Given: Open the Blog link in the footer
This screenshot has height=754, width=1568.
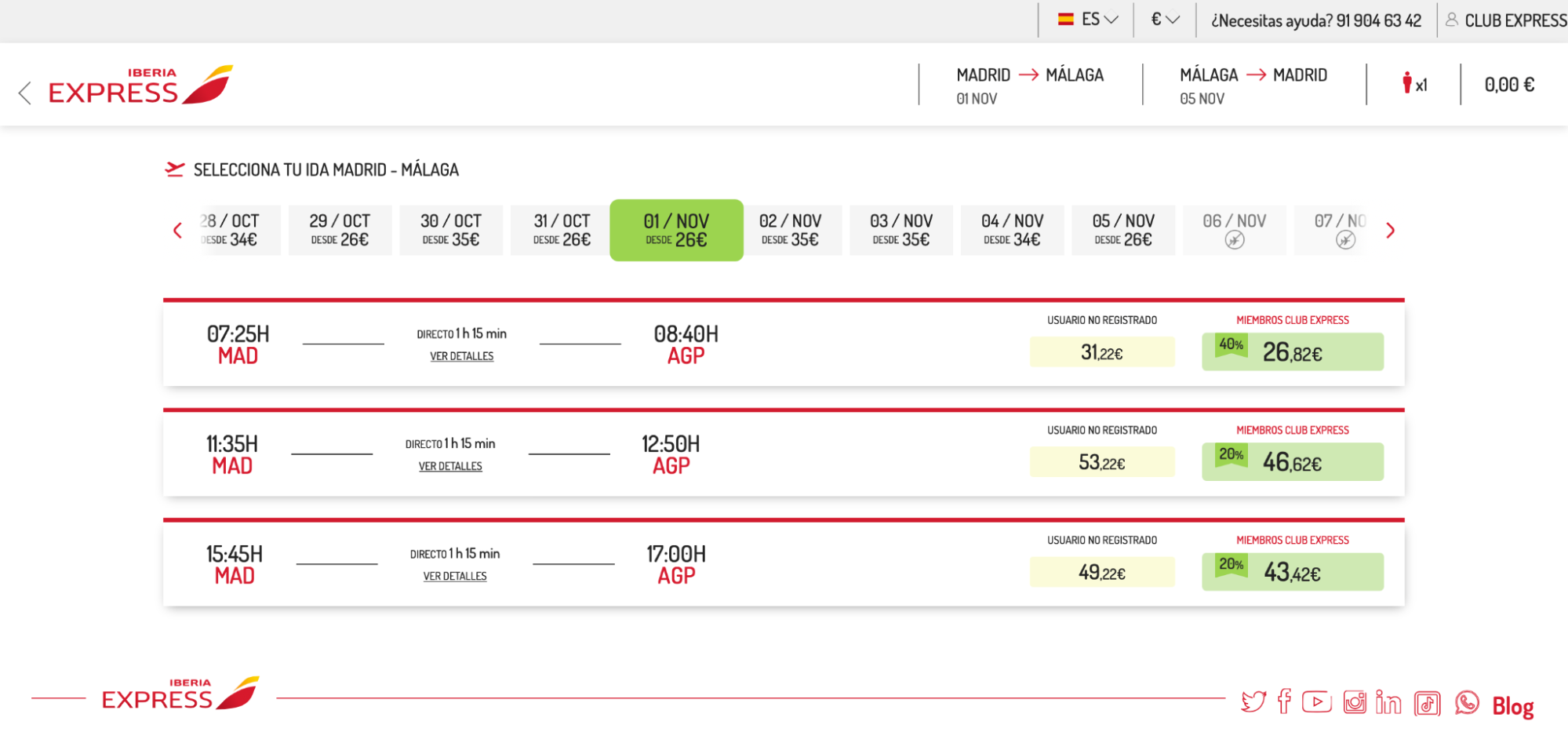Looking at the screenshot, I should [1513, 706].
